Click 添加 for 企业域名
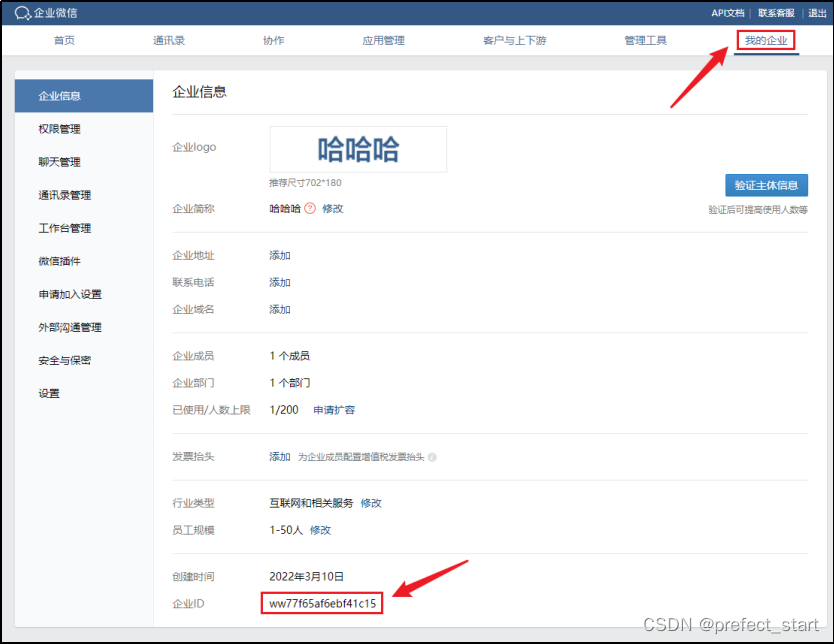Image resolution: width=834 pixels, height=644 pixels. pos(280,310)
